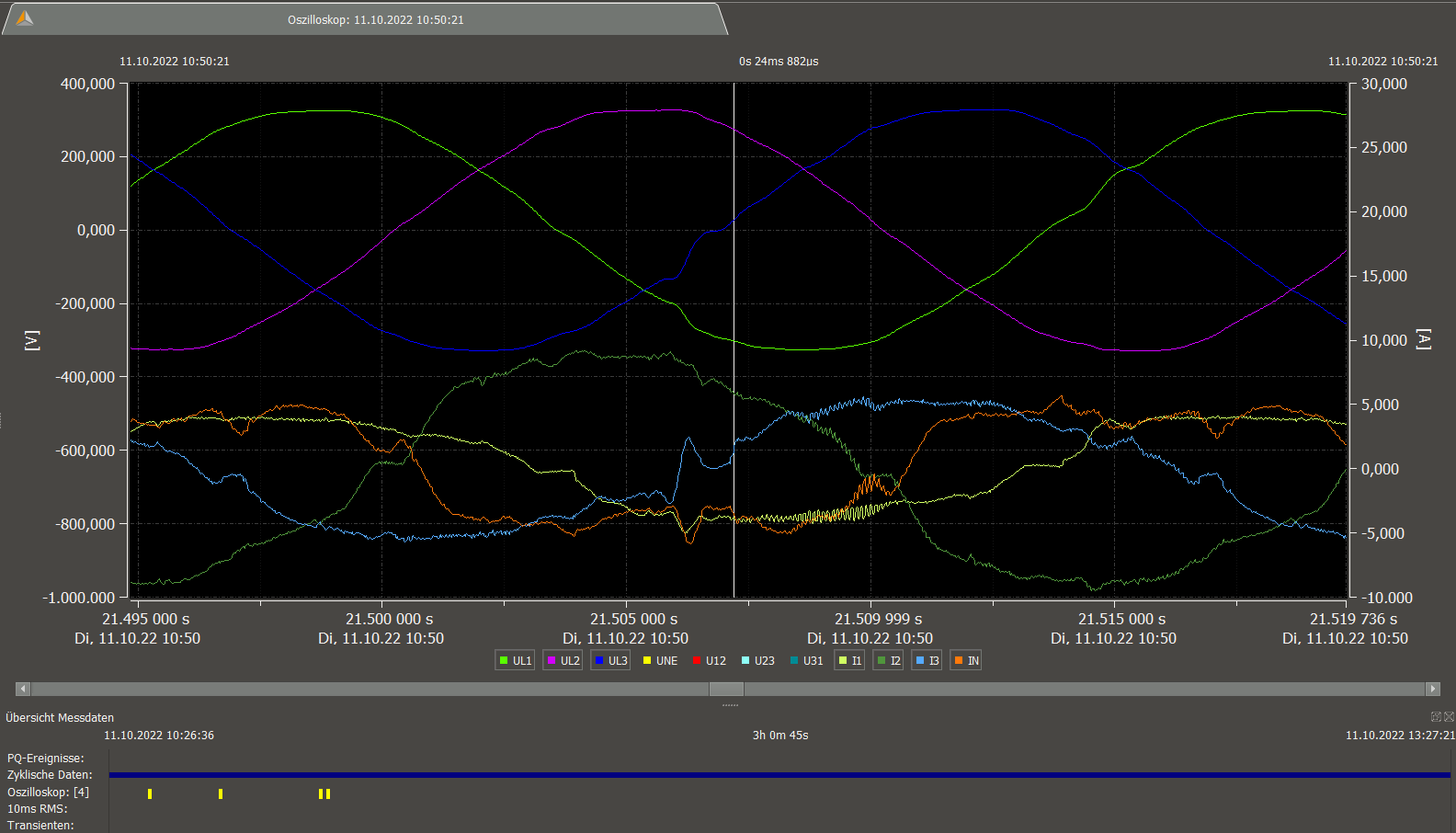Hide the I2 current trace
This screenshot has height=833, width=1456.
tap(888, 660)
